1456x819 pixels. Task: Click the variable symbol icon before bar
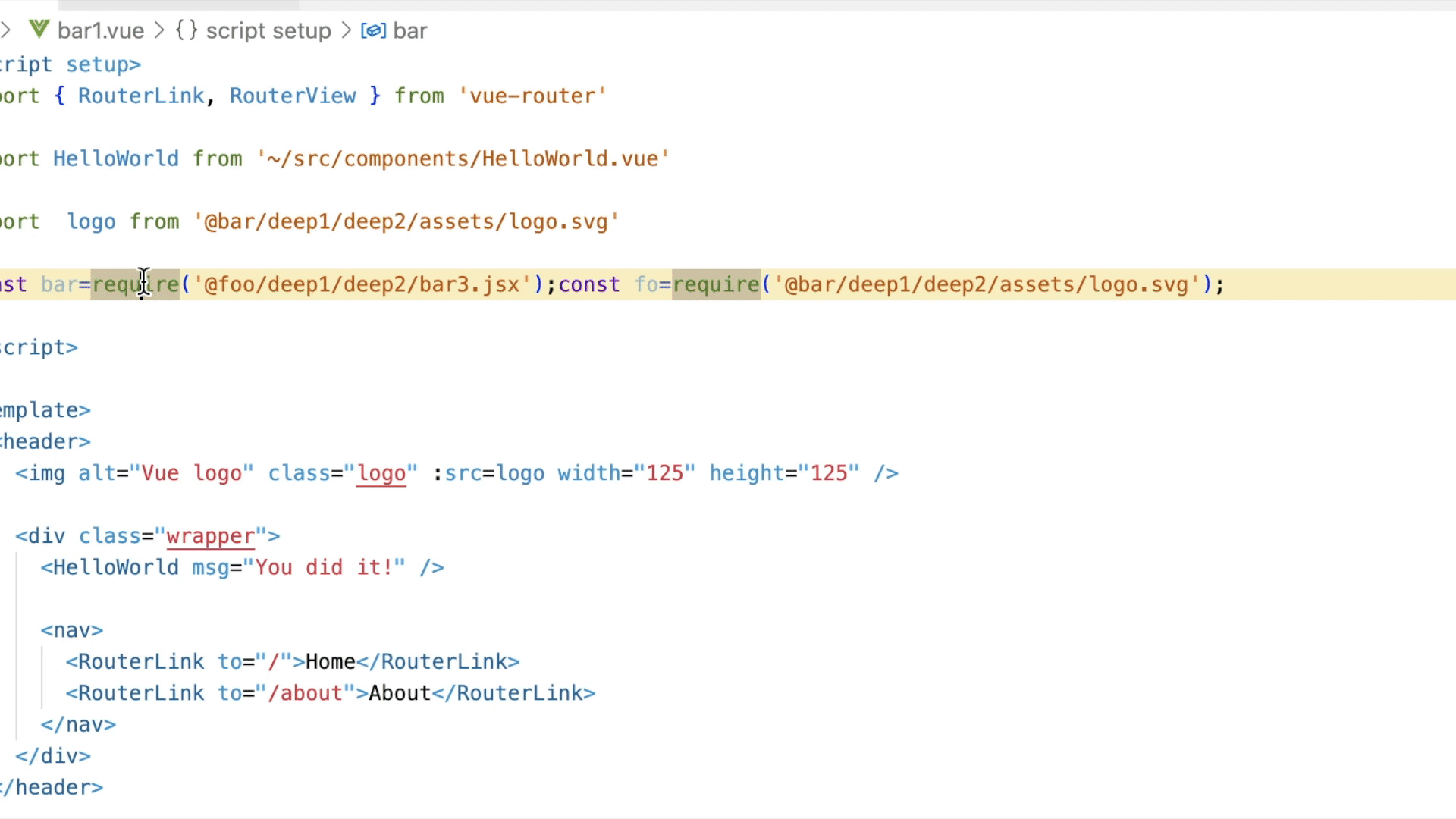pos(373,30)
